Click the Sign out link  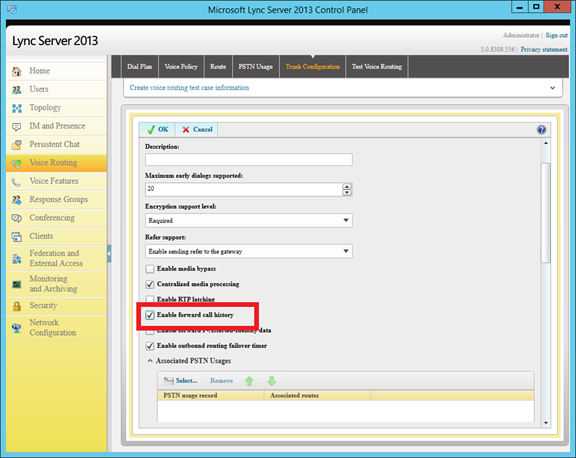pyautogui.click(x=557, y=35)
